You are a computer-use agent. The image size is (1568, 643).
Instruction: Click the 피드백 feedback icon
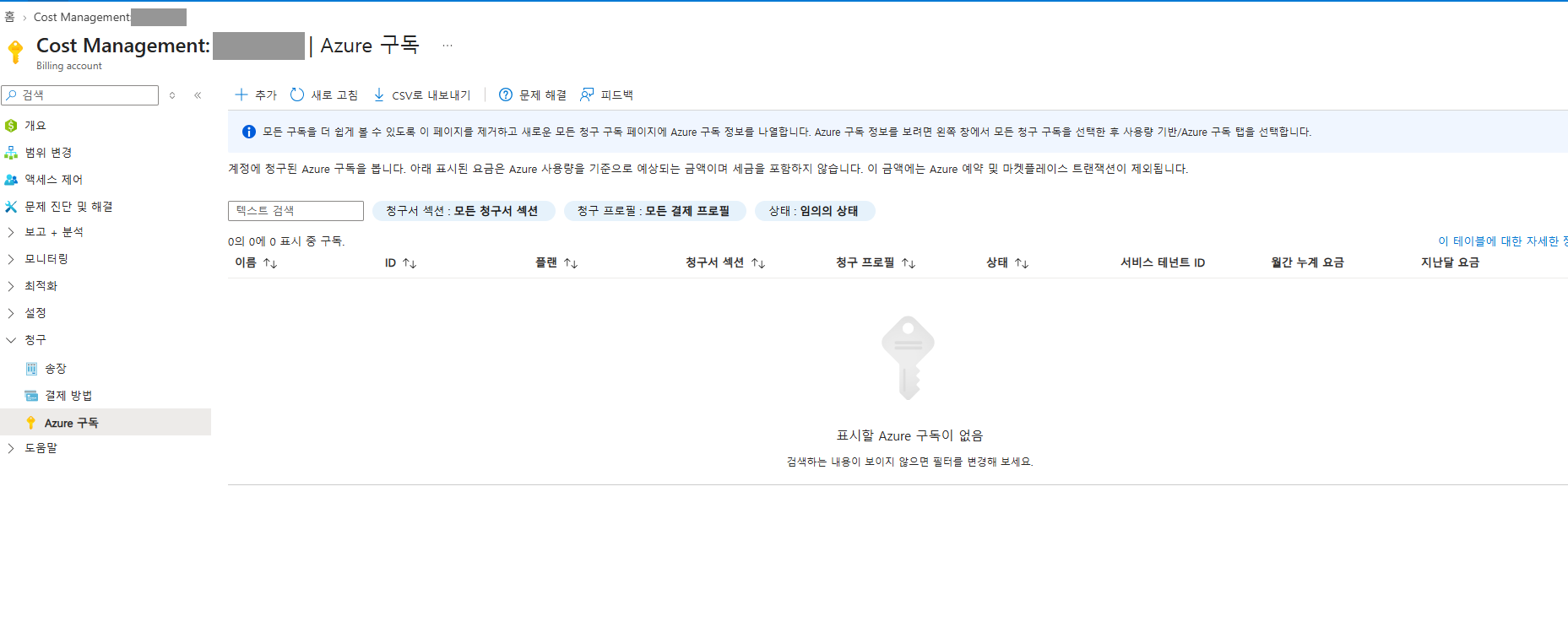[x=587, y=95]
